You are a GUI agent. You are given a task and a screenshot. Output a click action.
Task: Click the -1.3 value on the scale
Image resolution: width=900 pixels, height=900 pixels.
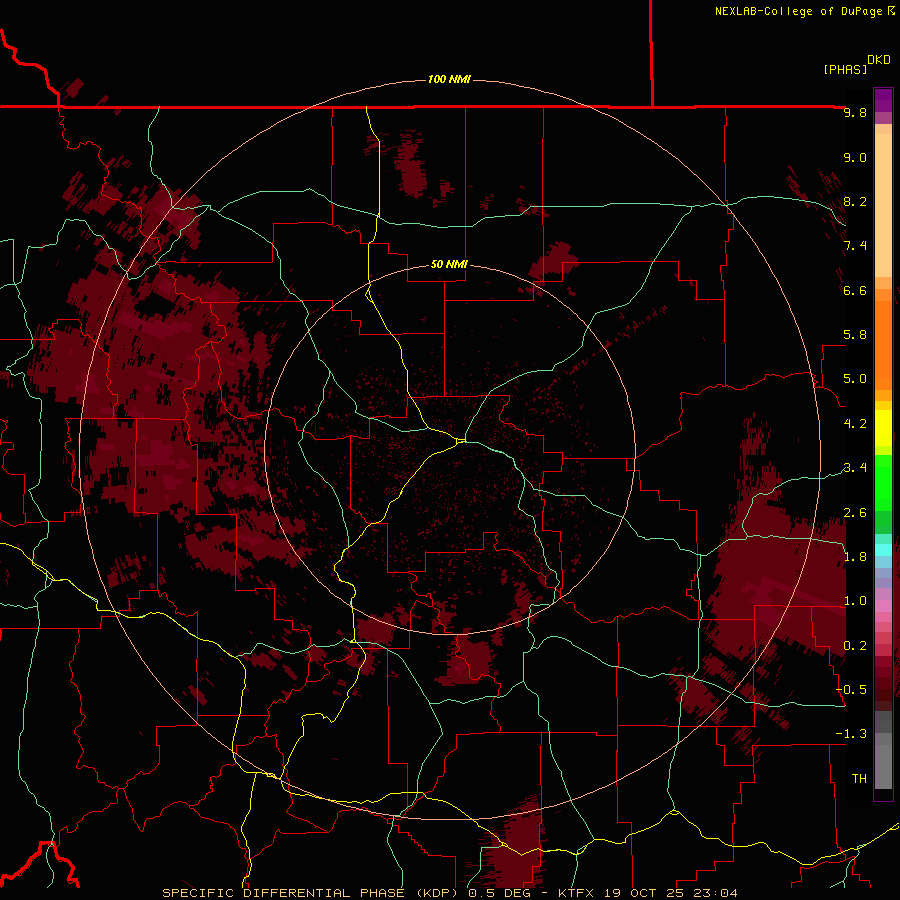[x=851, y=734]
